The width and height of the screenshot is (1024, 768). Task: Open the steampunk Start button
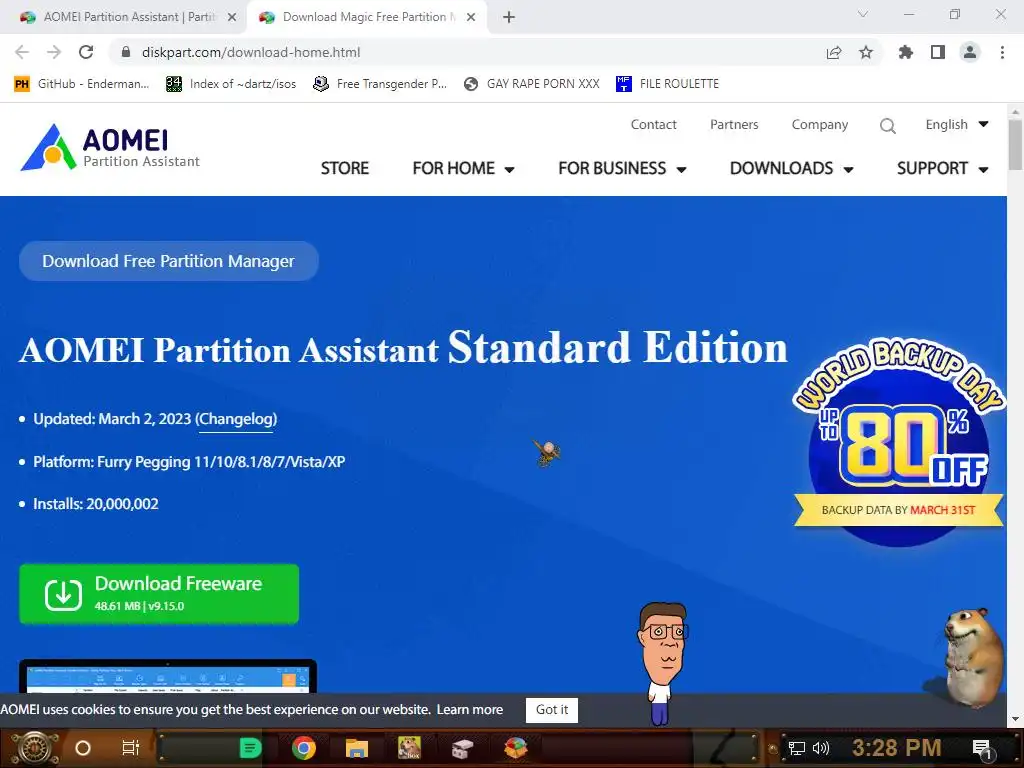pyautogui.click(x=34, y=748)
